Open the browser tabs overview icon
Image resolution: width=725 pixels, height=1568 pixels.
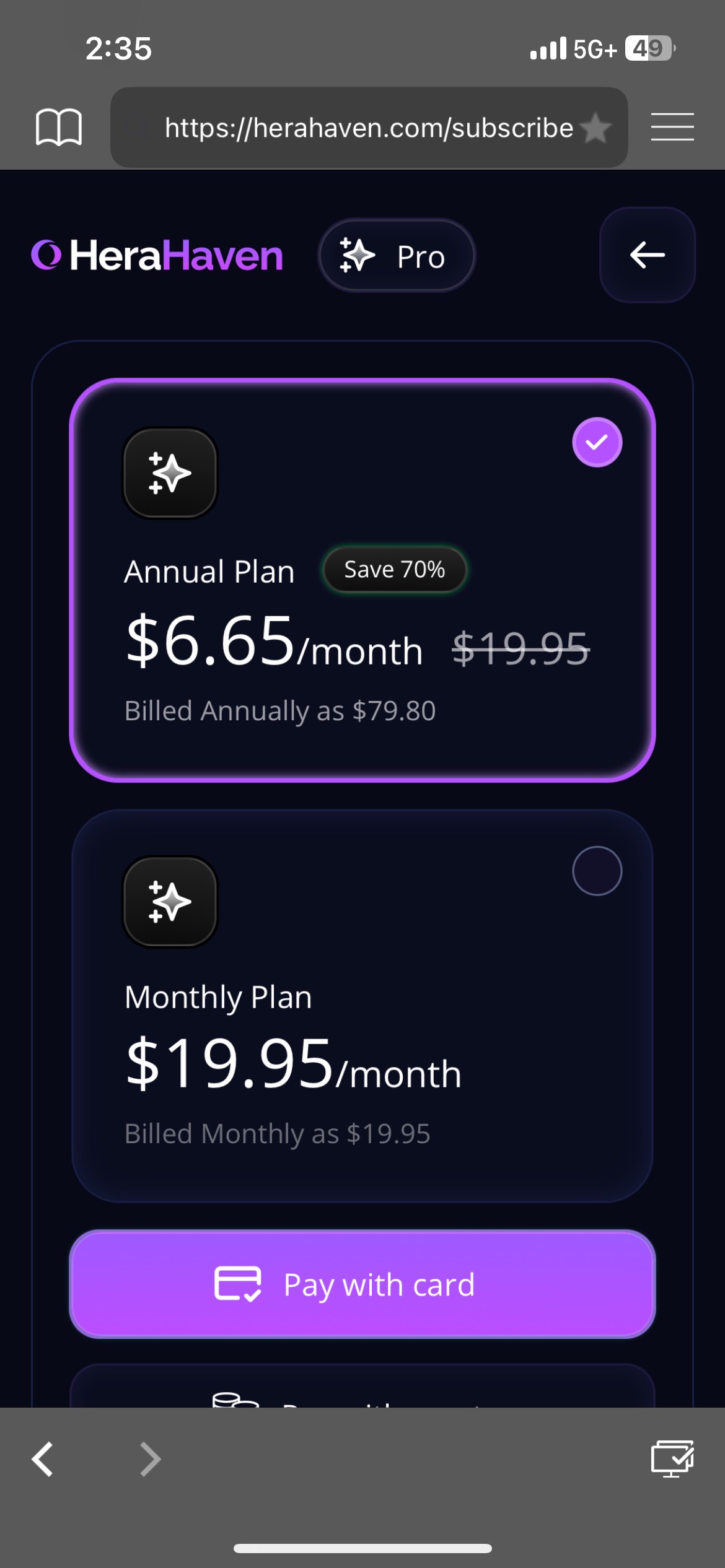point(672,1459)
